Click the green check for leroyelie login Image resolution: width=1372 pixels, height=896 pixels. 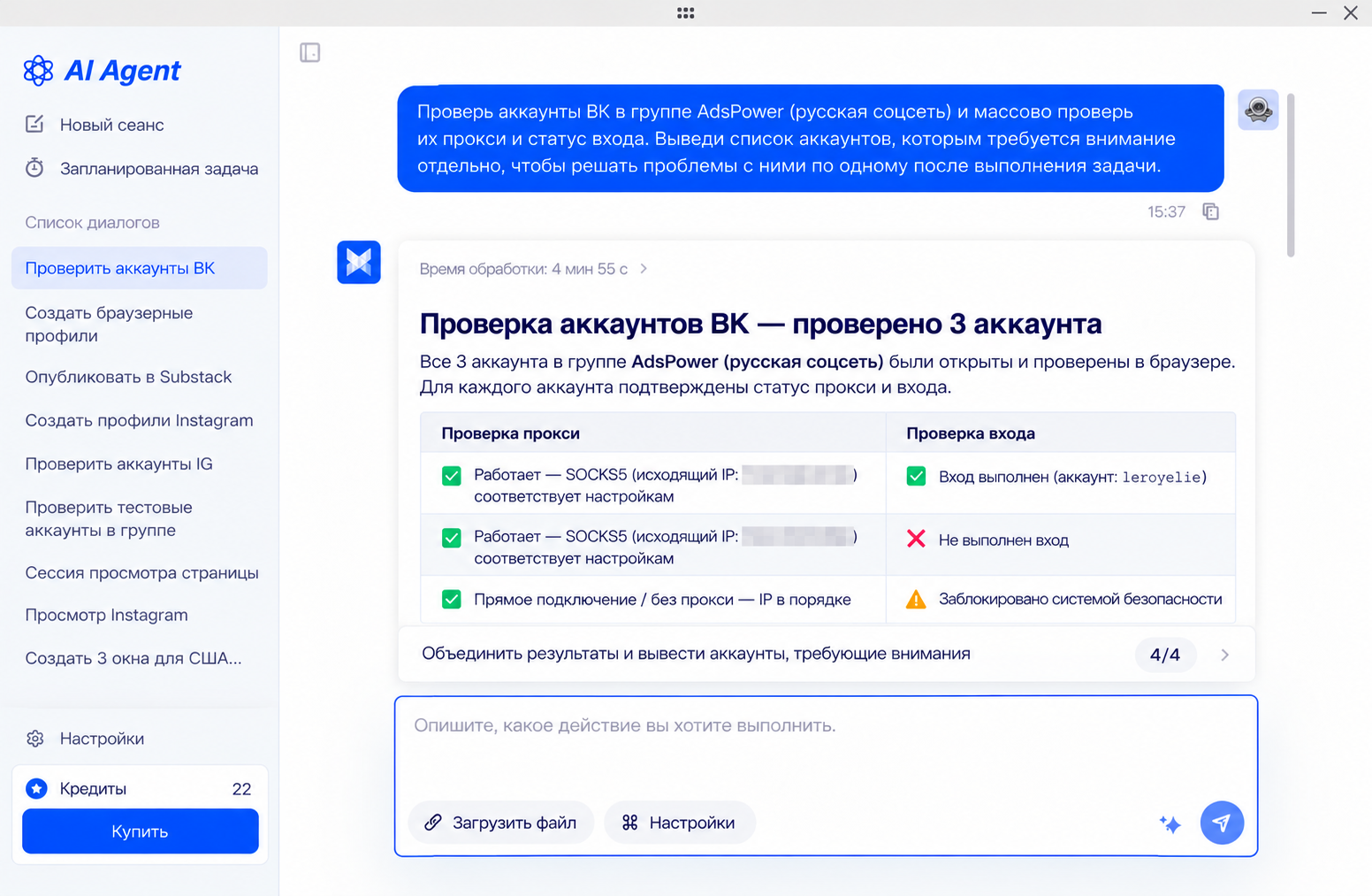click(x=916, y=477)
